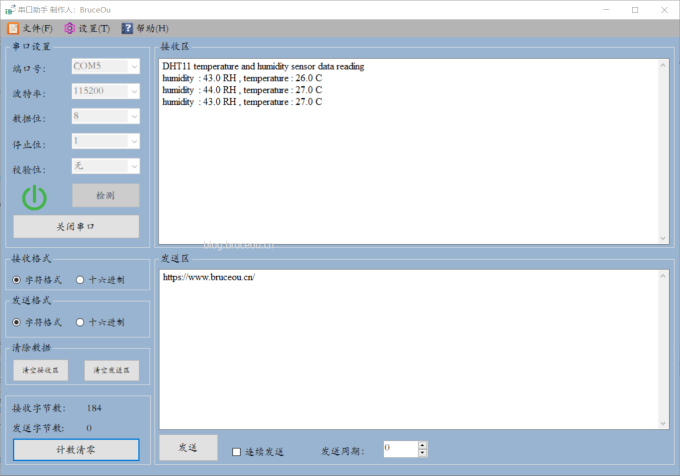Viewport: 680px width, 476px height.
Task: Click the 清空接收区 button
Action: click(x=41, y=370)
